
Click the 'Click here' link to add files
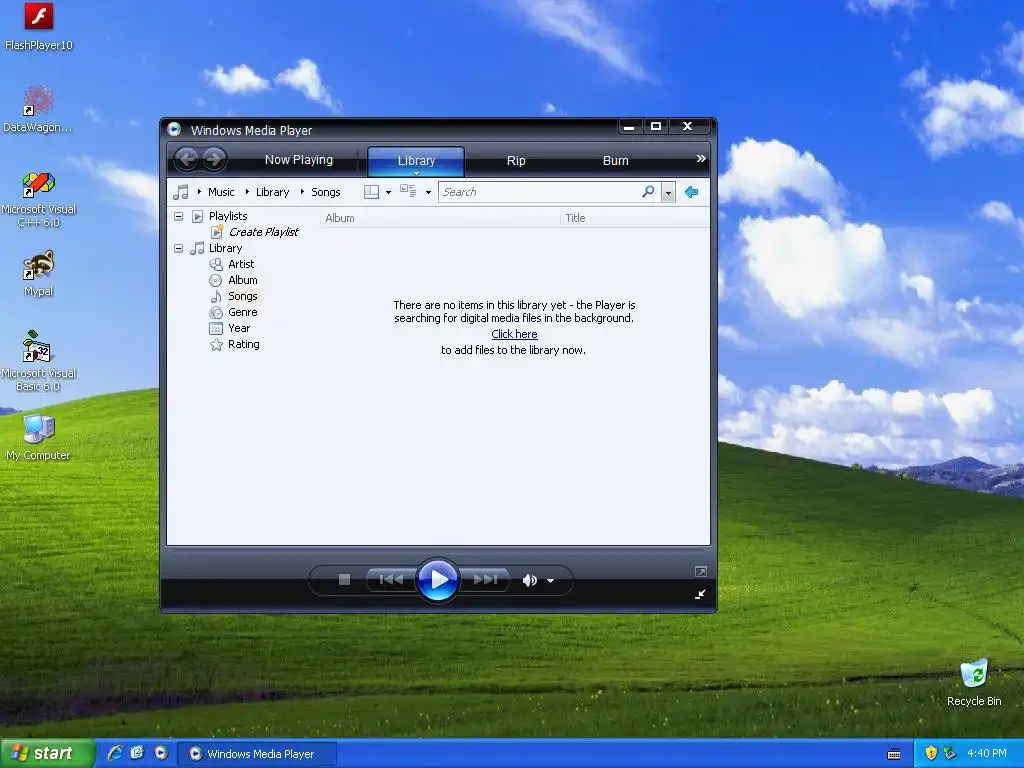[x=514, y=334]
